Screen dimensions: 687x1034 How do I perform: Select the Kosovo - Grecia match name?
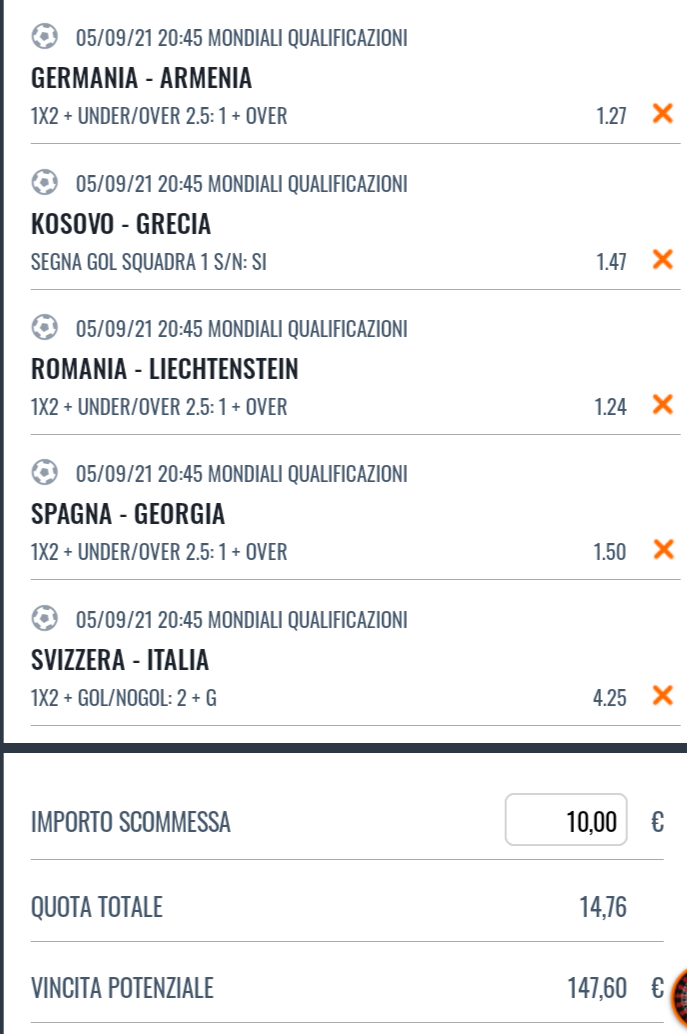pos(121,224)
